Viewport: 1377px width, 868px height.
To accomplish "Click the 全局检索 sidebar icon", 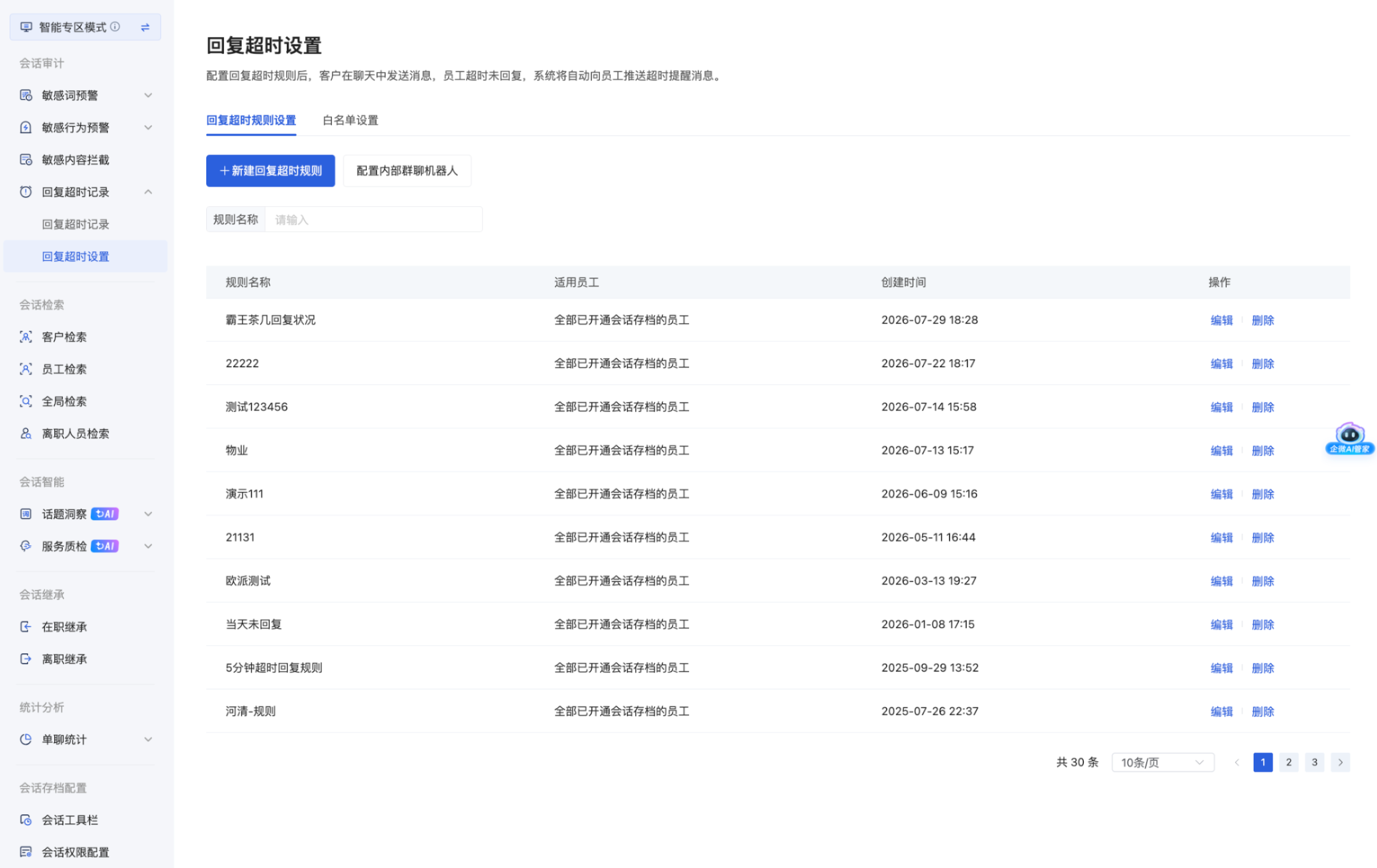I will tap(26, 401).
